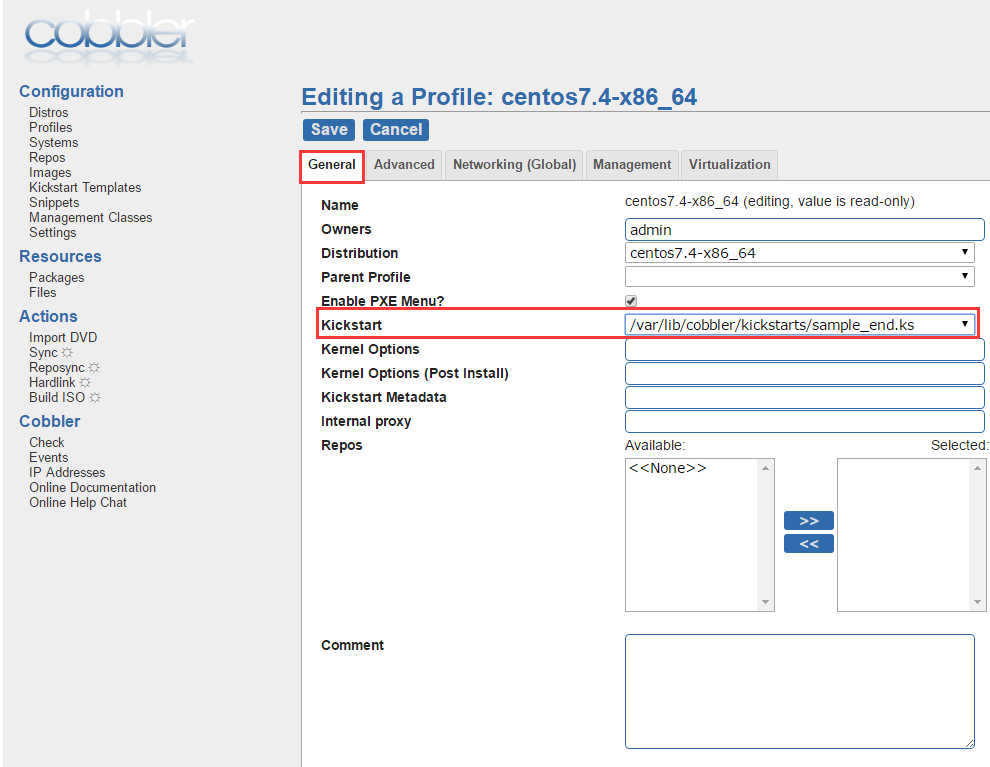Open Files under Resources
This screenshot has width=990, height=767.
pos(42,293)
